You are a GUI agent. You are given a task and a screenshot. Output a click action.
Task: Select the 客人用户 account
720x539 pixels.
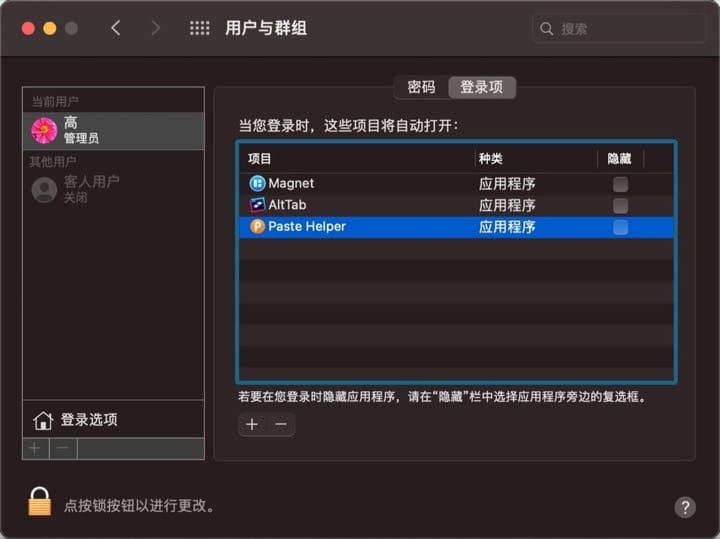point(113,189)
